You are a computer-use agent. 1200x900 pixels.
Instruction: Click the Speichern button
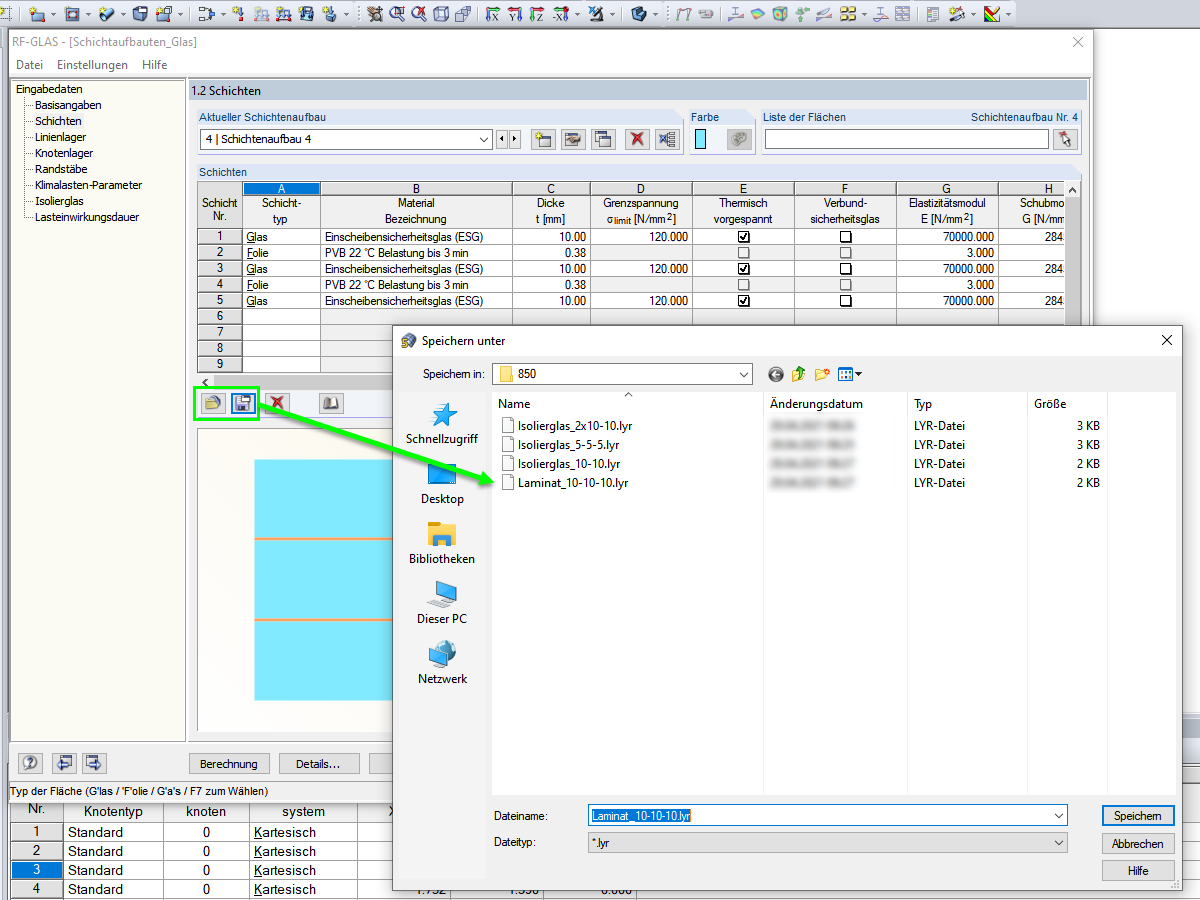1138,816
